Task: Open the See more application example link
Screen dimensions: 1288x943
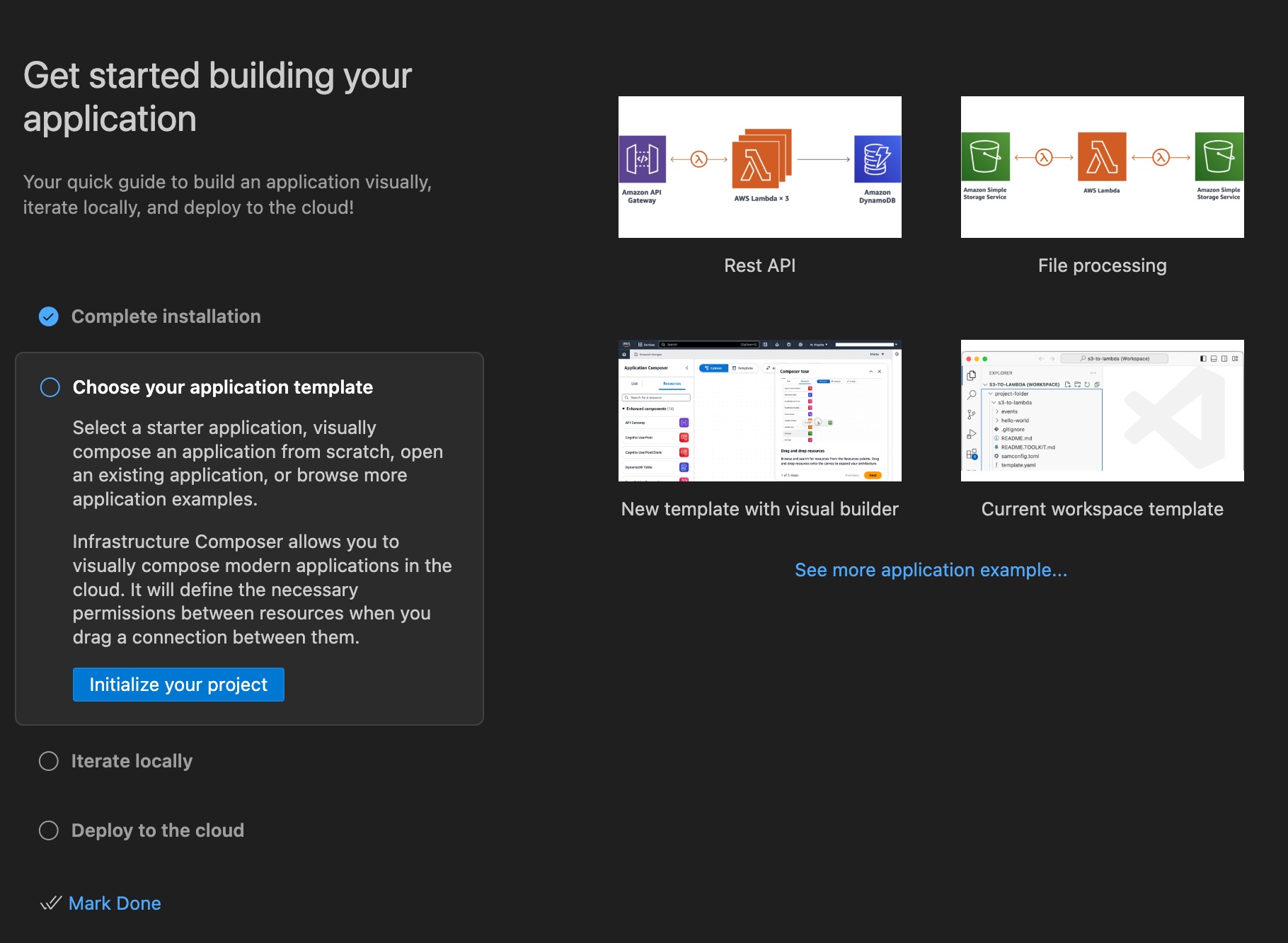Action: (930, 570)
